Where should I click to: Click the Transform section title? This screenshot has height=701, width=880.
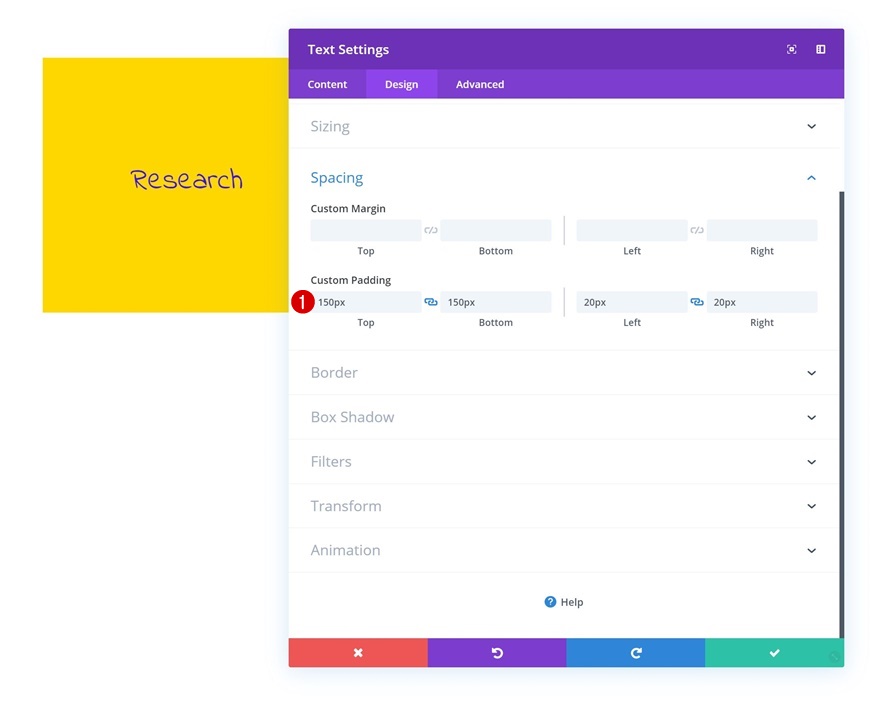tap(346, 506)
